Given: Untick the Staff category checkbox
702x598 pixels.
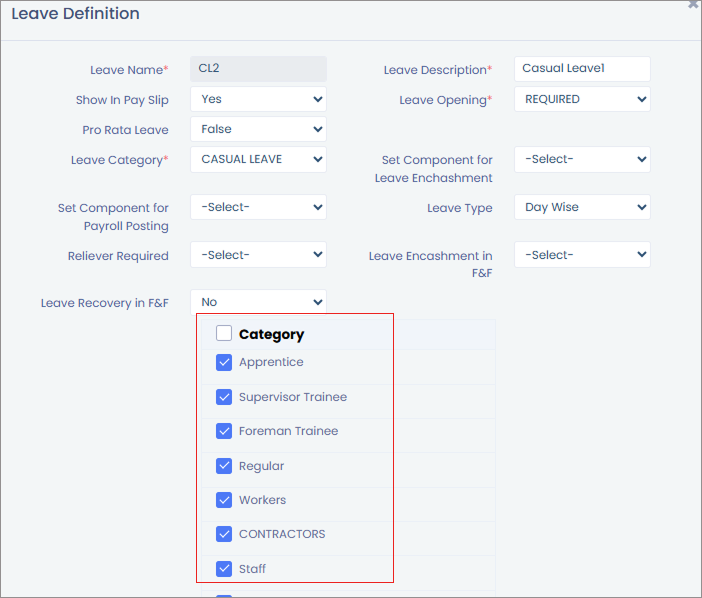Looking at the screenshot, I should [224, 569].
